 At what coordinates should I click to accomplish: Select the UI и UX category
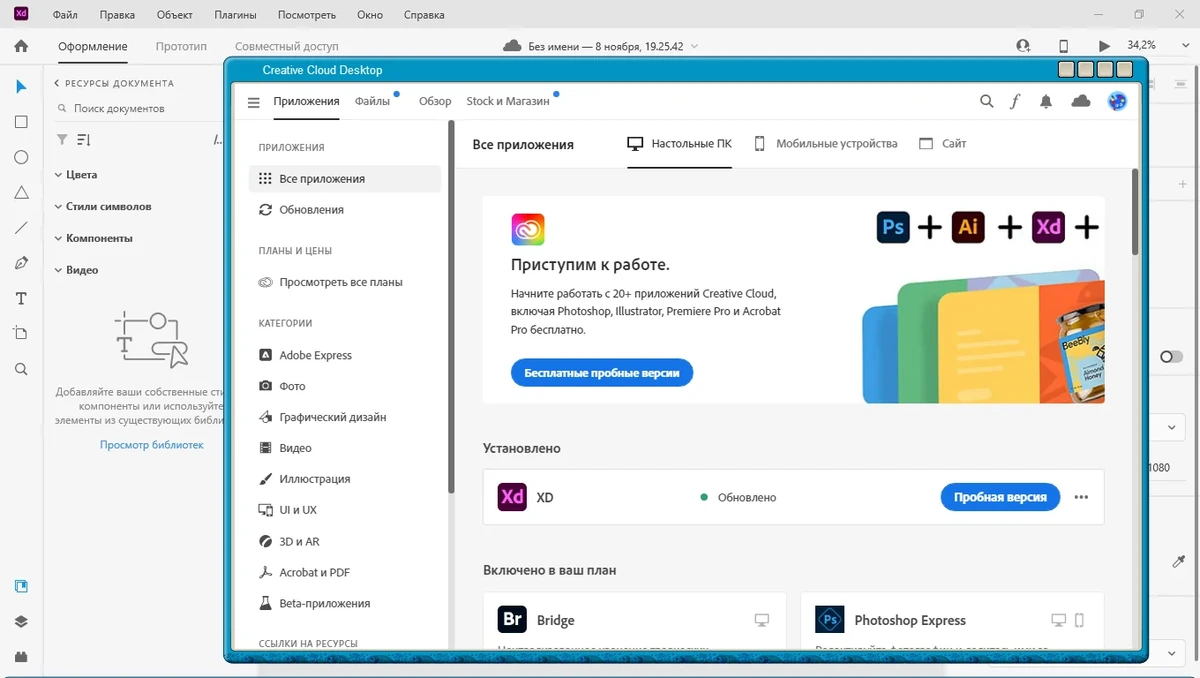tap(345, 510)
